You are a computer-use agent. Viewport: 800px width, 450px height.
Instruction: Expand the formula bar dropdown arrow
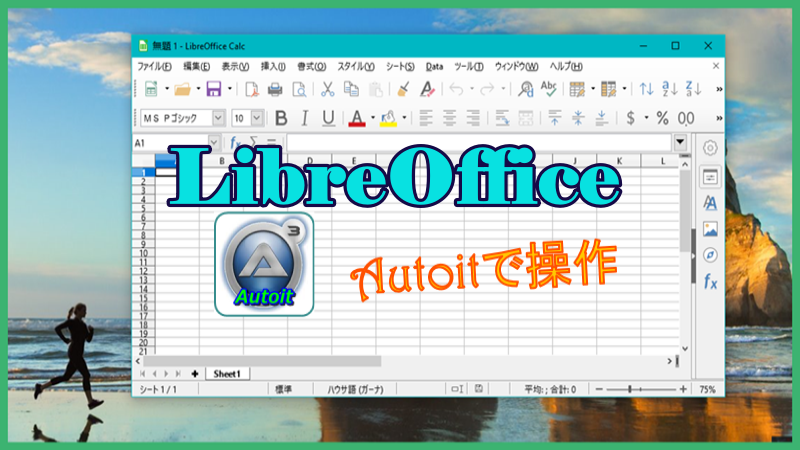[x=680, y=142]
